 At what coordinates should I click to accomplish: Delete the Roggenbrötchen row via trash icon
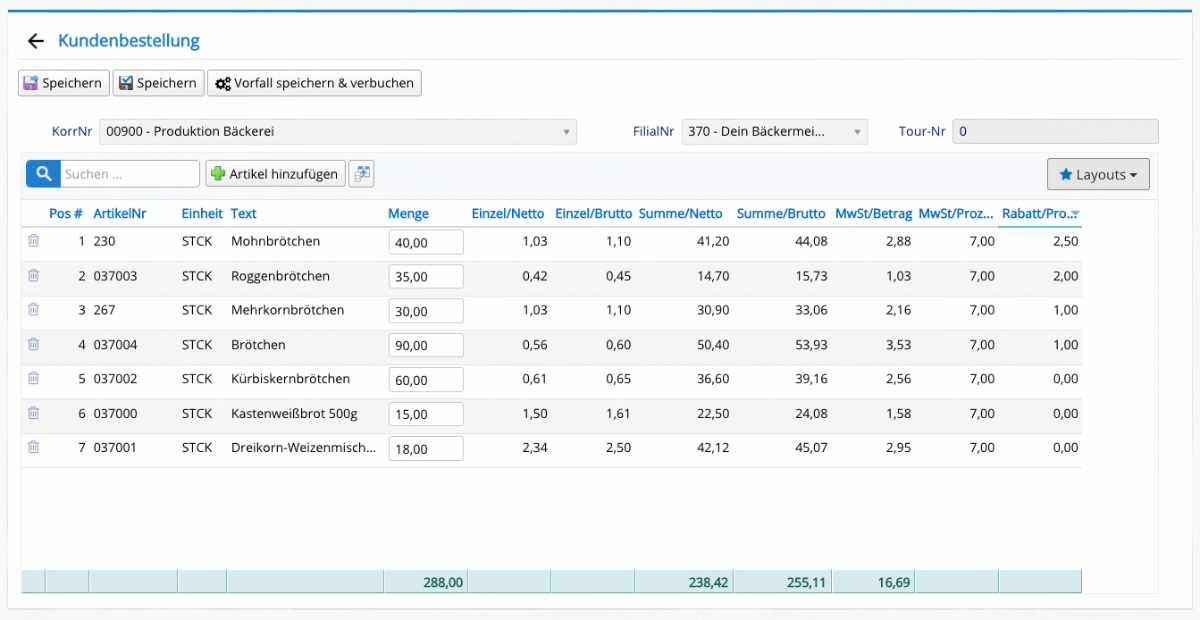(x=33, y=276)
